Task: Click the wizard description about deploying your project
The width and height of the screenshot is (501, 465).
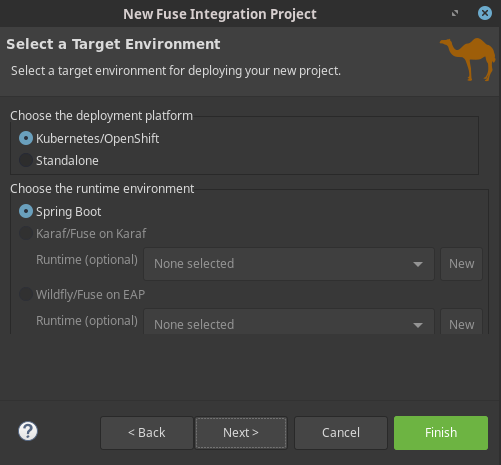Action: tap(176, 71)
